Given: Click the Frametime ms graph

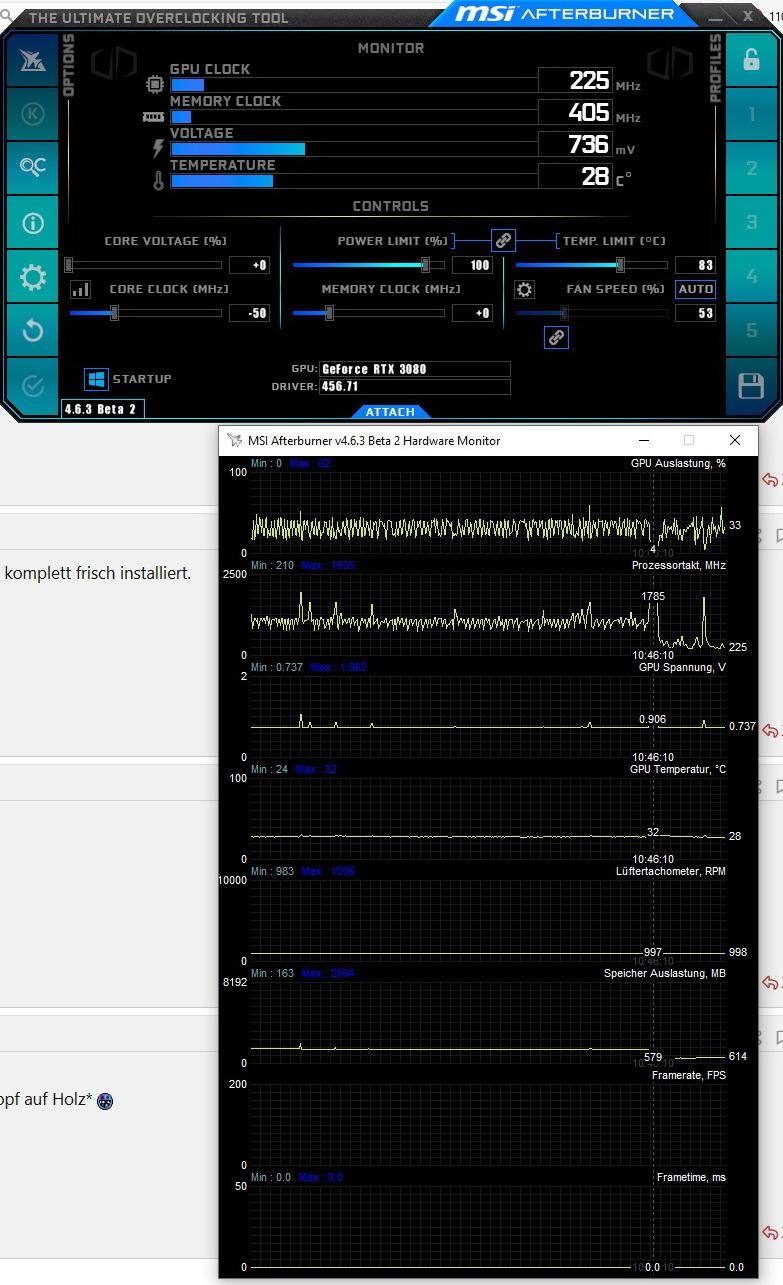Looking at the screenshot, I should [x=490, y=1227].
